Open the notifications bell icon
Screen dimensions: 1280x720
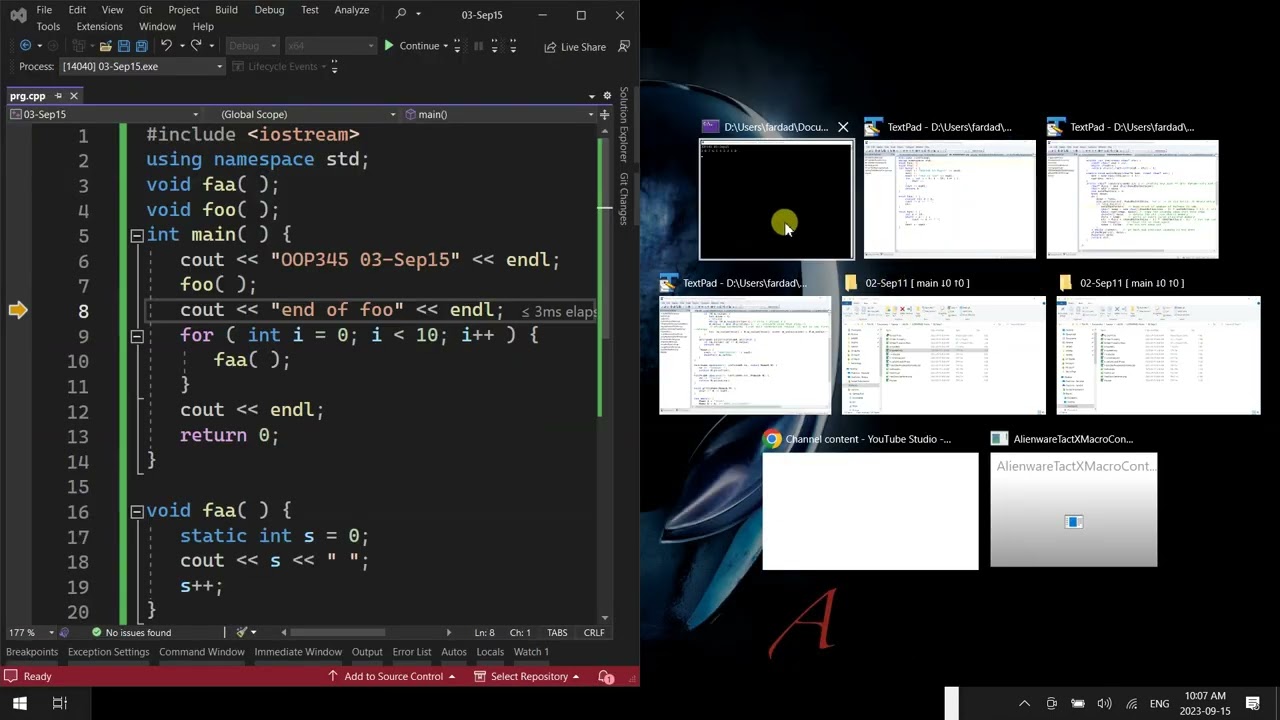tap(606, 677)
